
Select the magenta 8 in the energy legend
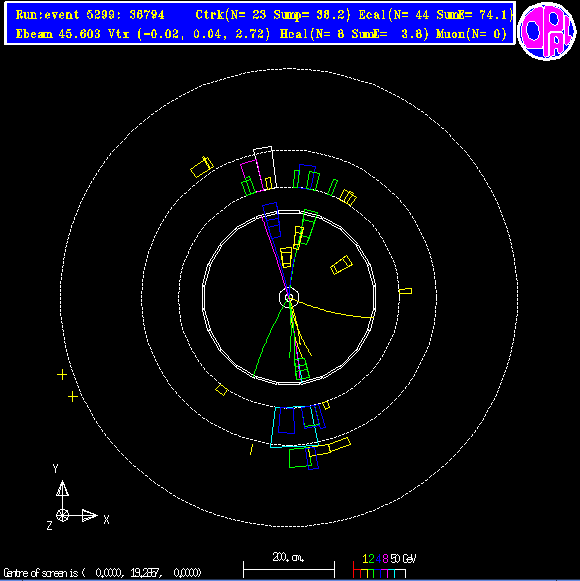click(x=385, y=558)
